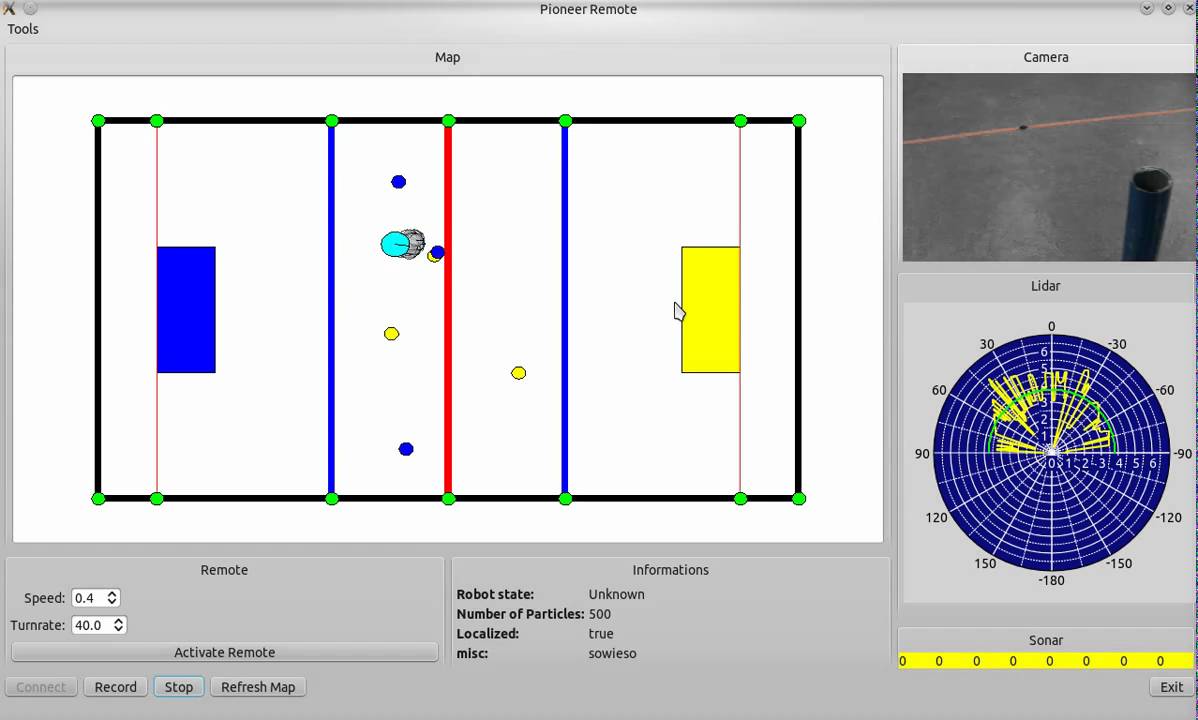Image resolution: width=1198 pixels, height=720 pixels.
Task: Click green marker atop left blue line
Action: coord(332,121)
